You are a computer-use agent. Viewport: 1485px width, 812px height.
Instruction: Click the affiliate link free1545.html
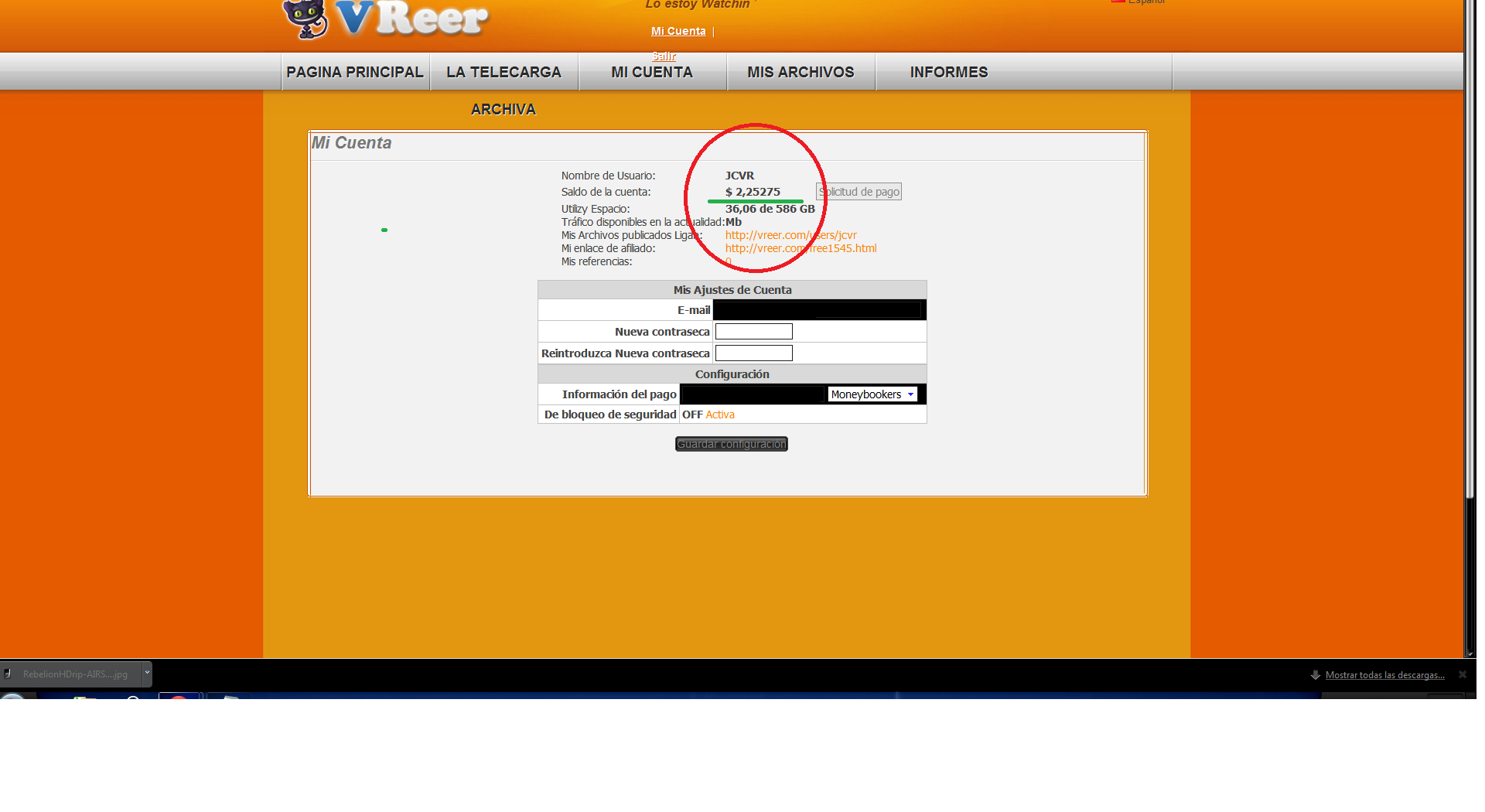pyautogui.click(x=801, y=248)
